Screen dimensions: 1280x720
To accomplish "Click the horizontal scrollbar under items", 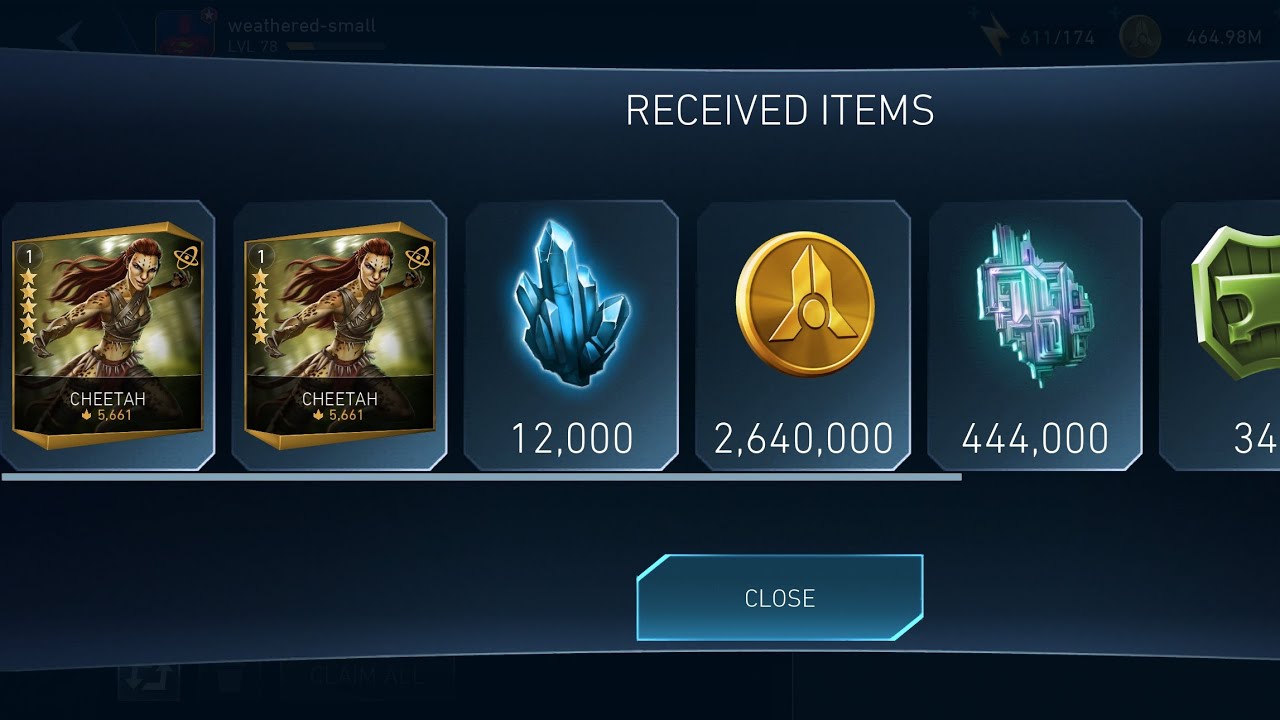I will [481, 478].
